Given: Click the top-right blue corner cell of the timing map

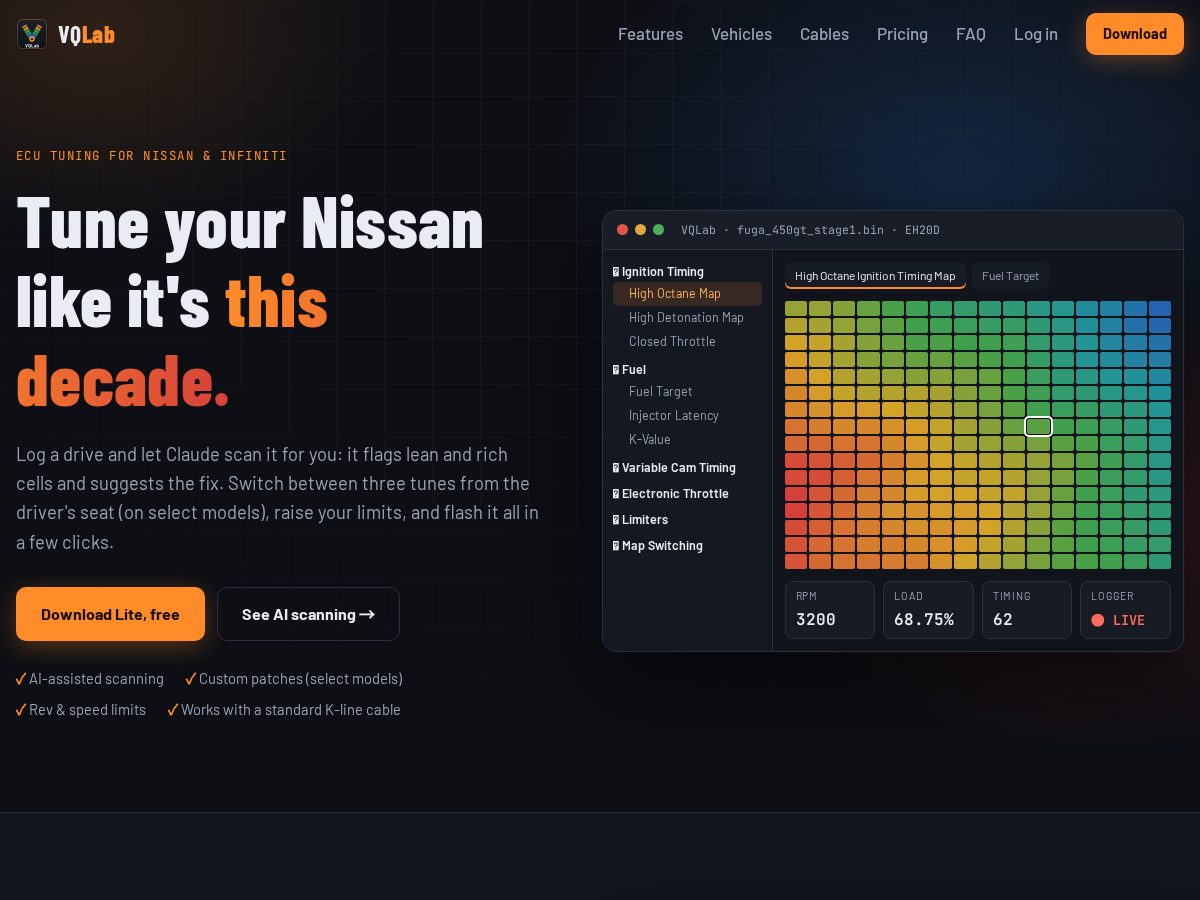Looking at the screenshot, I should (1160, 309).
